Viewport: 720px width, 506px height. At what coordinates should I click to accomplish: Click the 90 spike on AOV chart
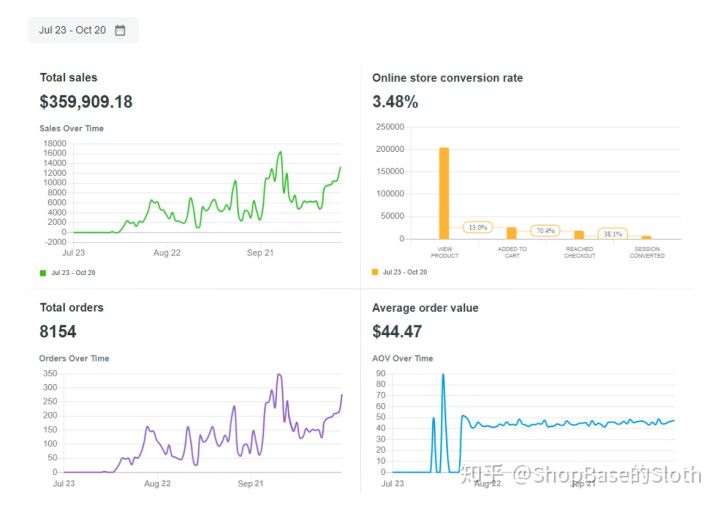[443, 374]
